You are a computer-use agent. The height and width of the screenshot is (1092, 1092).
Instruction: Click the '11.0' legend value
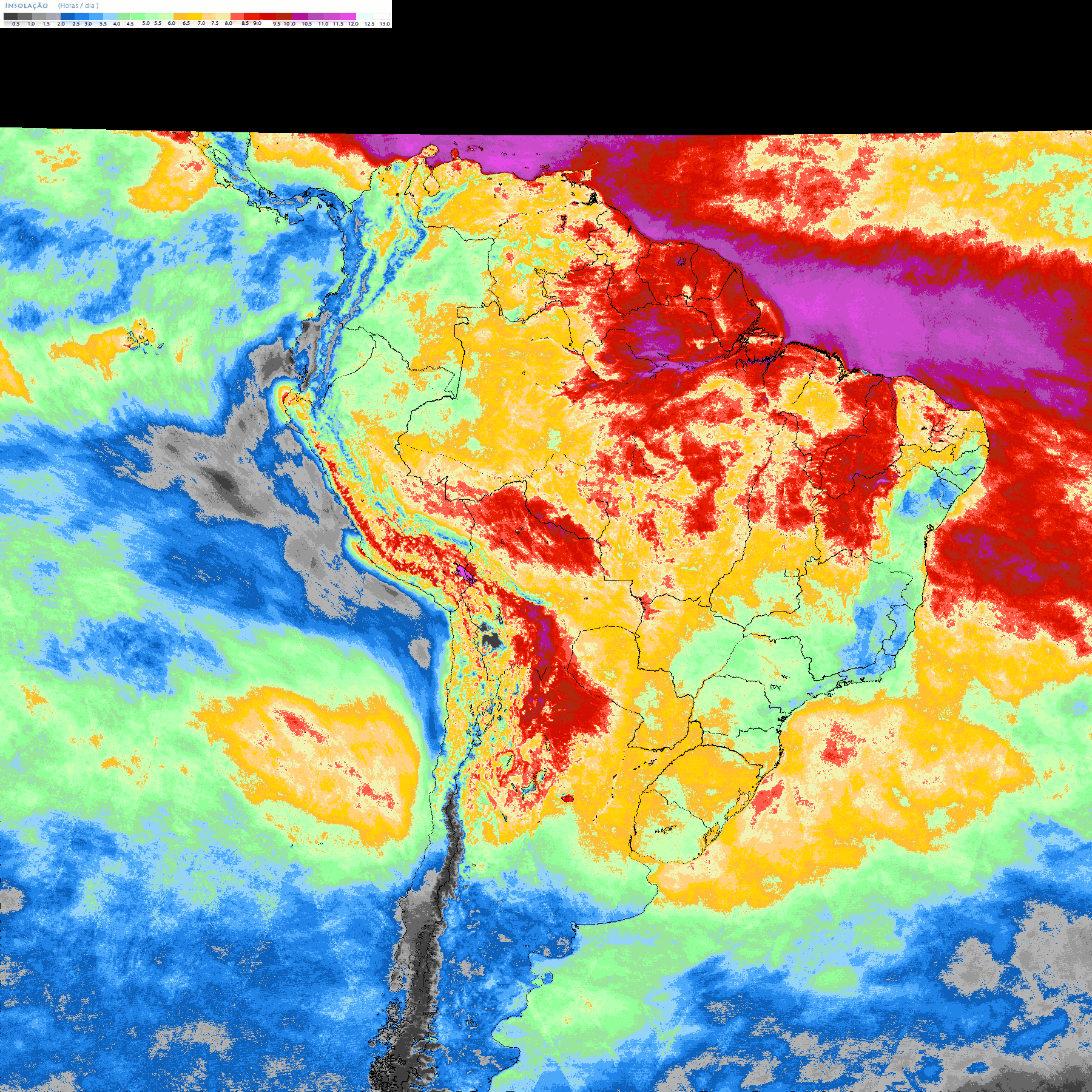(323, 24)
